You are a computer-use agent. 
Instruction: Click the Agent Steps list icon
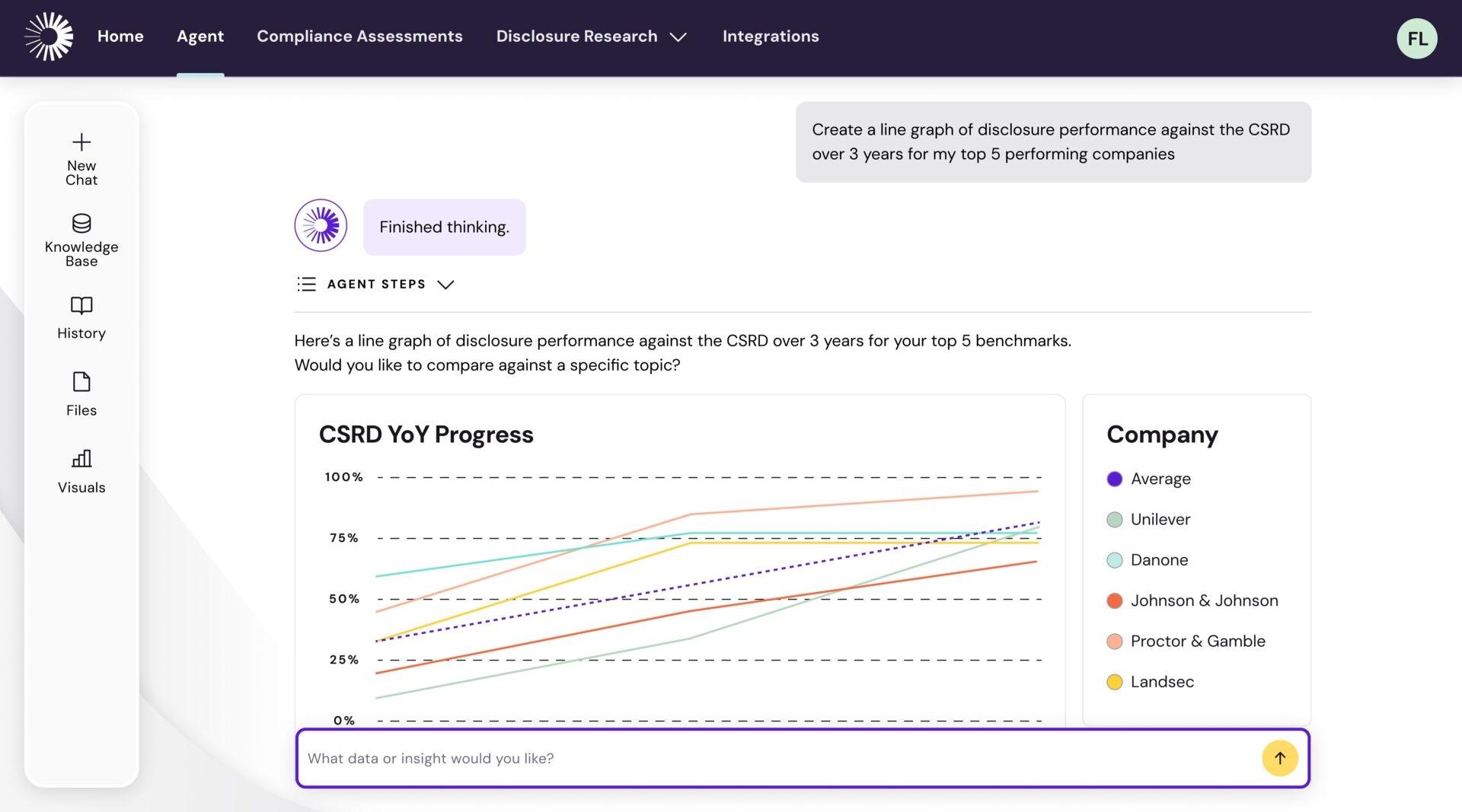(x=306, y=285)
